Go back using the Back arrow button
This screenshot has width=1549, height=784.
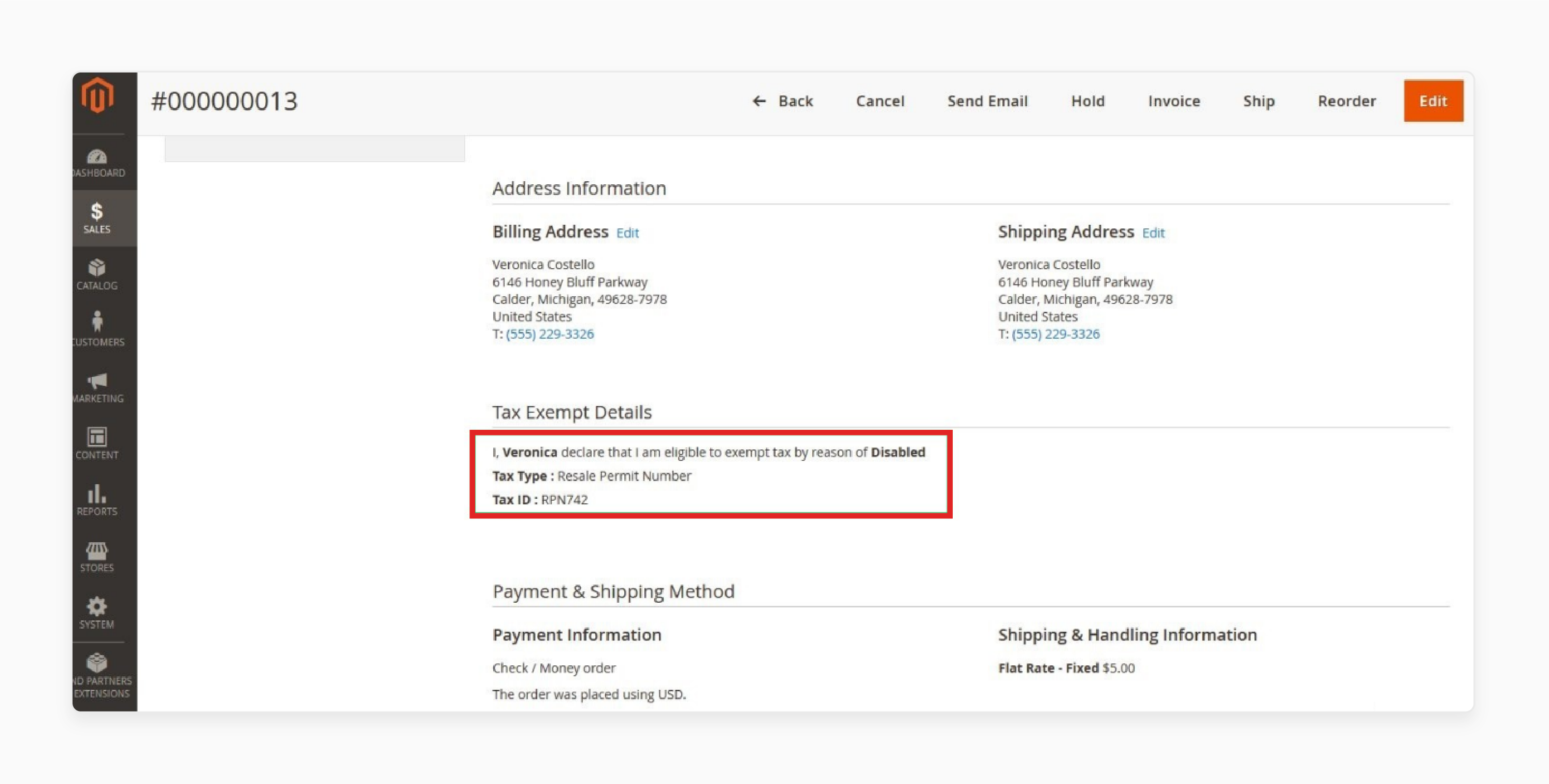point(782,101)
